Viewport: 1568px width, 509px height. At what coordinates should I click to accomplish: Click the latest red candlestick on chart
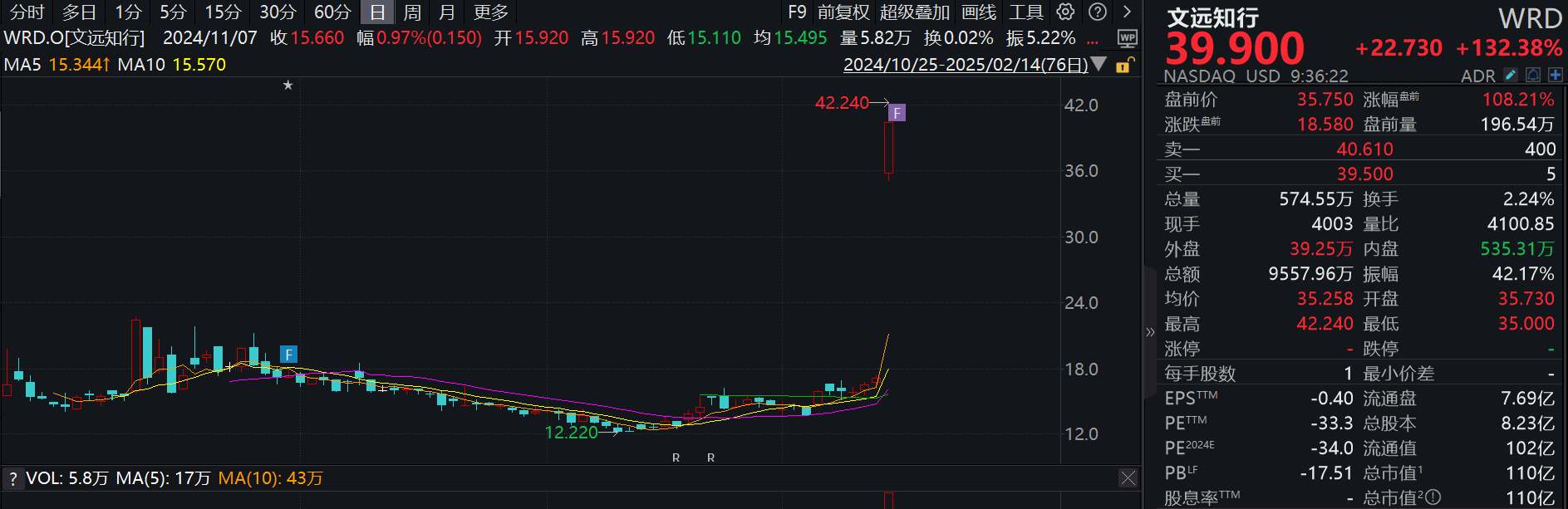coord(888,147)
